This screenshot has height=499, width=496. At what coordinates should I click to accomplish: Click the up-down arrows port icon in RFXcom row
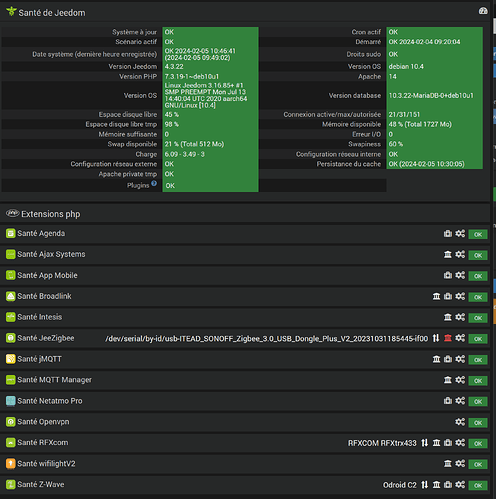424,443
